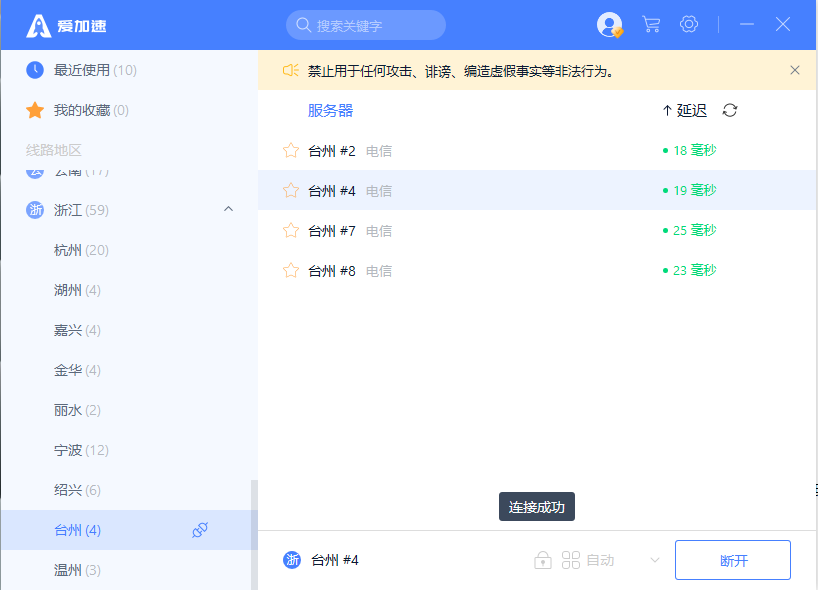Dismiss the yellow notice banner
The height and width of the screenshot is (590, 818).
pyautogui.click(x=795, y=70)
